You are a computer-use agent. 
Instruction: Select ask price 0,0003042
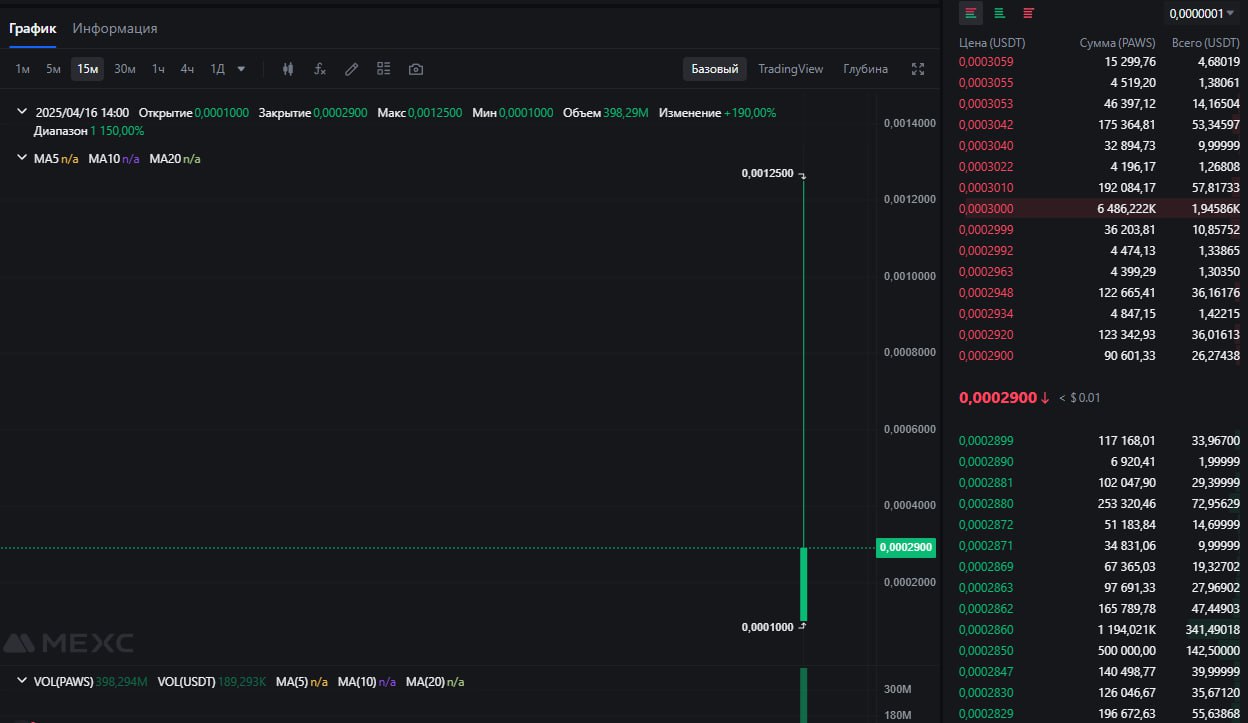click(986, 124)
